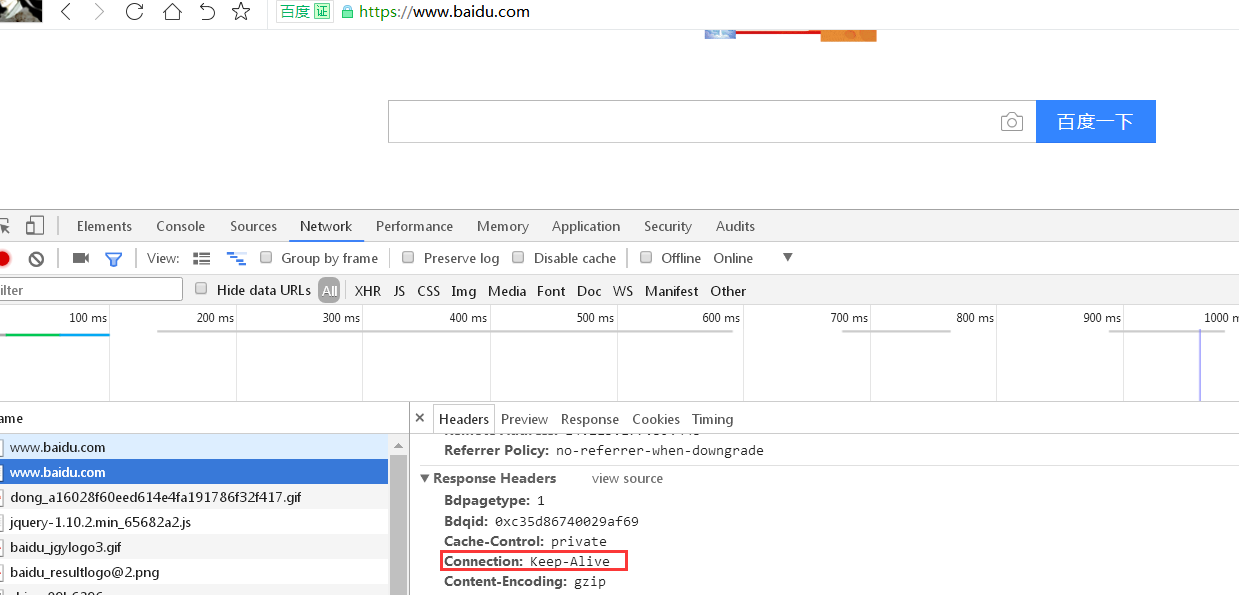Select dong_a16028f60eed614e4fa191786f32f417.gif request
Image resolution: width=1239 pixels, height=595 pixels.
click(194, 497)
